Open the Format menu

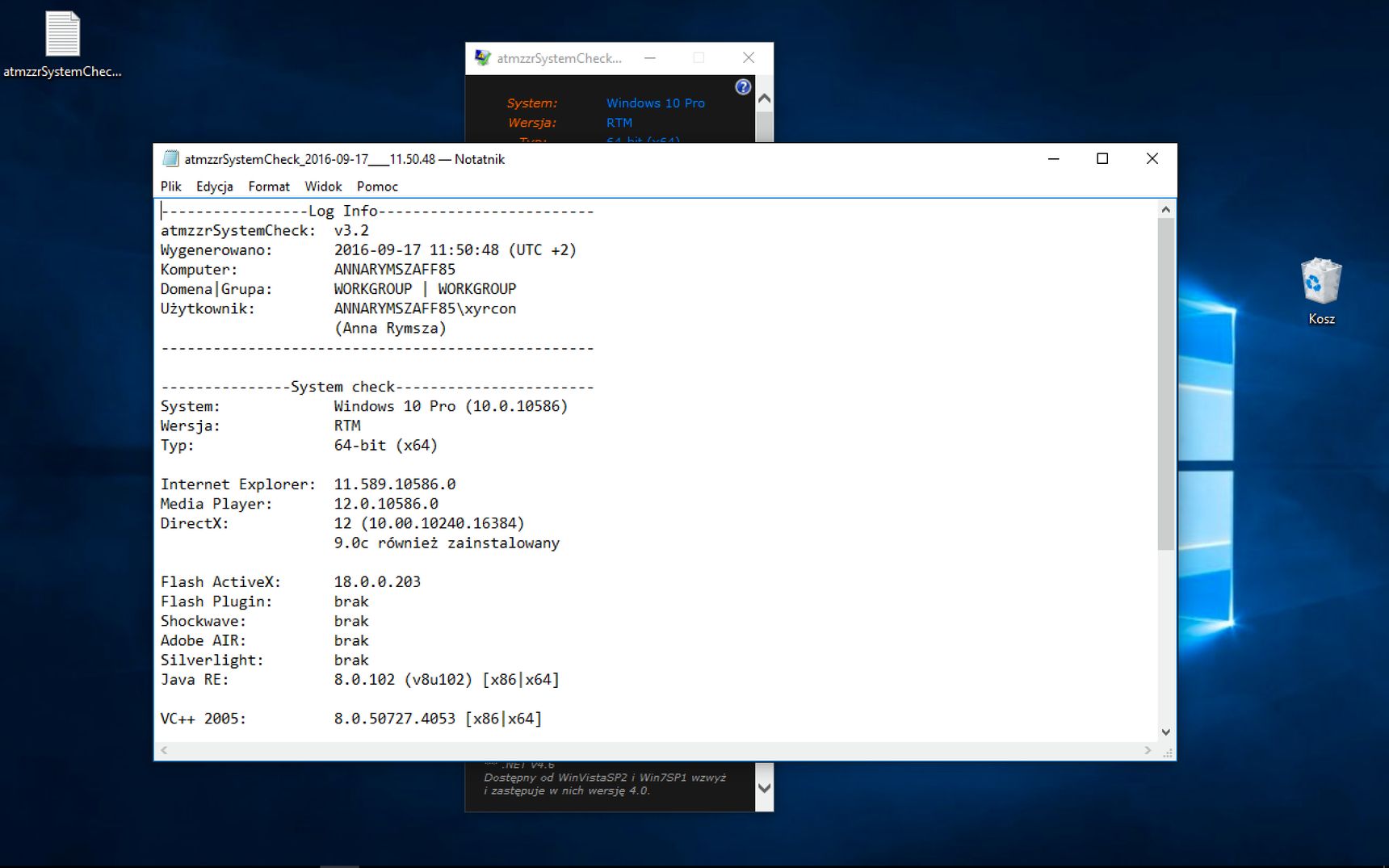(268, 187)
